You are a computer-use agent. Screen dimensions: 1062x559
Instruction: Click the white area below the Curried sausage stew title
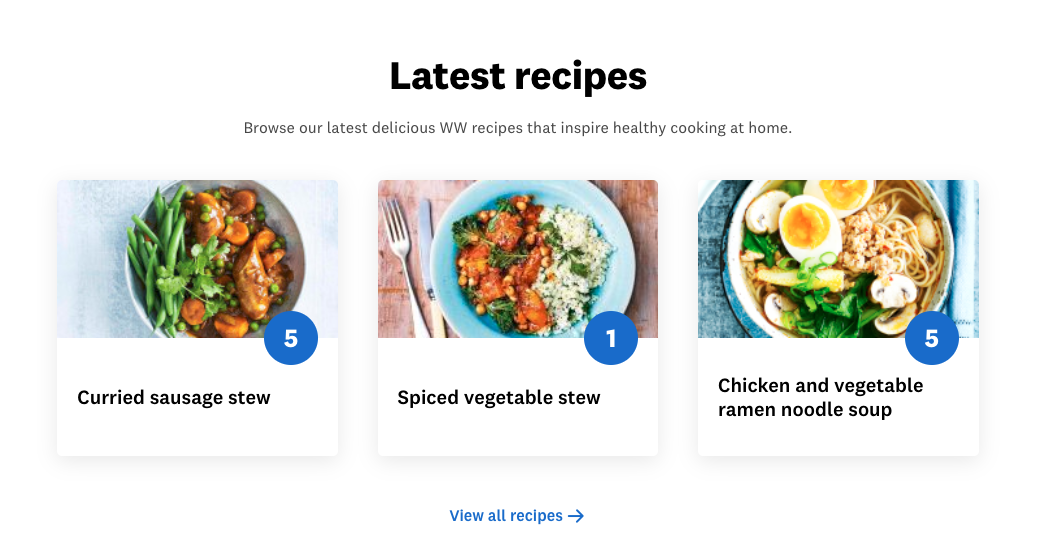[197, 435]
